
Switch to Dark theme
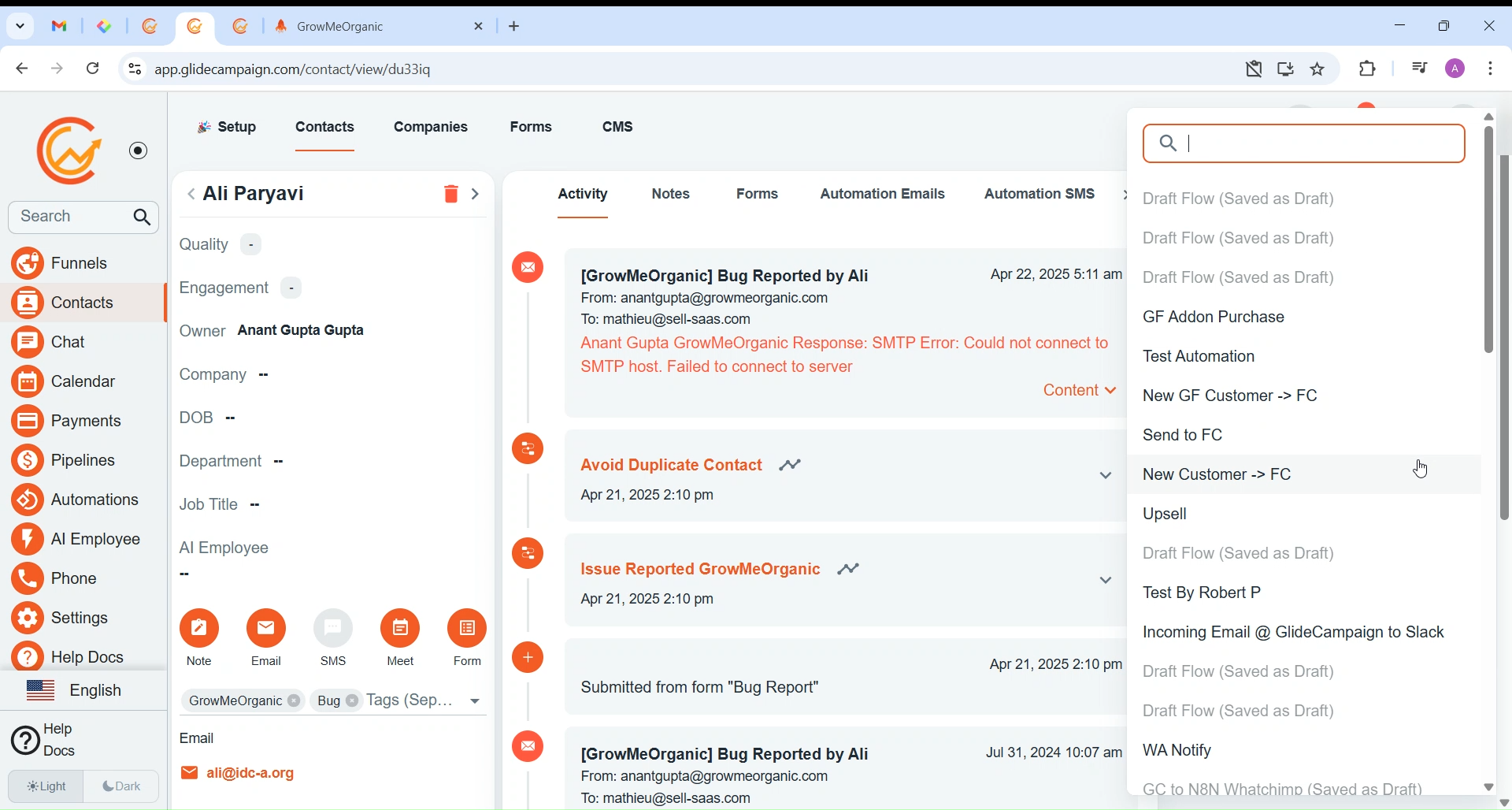coord(123,786)
